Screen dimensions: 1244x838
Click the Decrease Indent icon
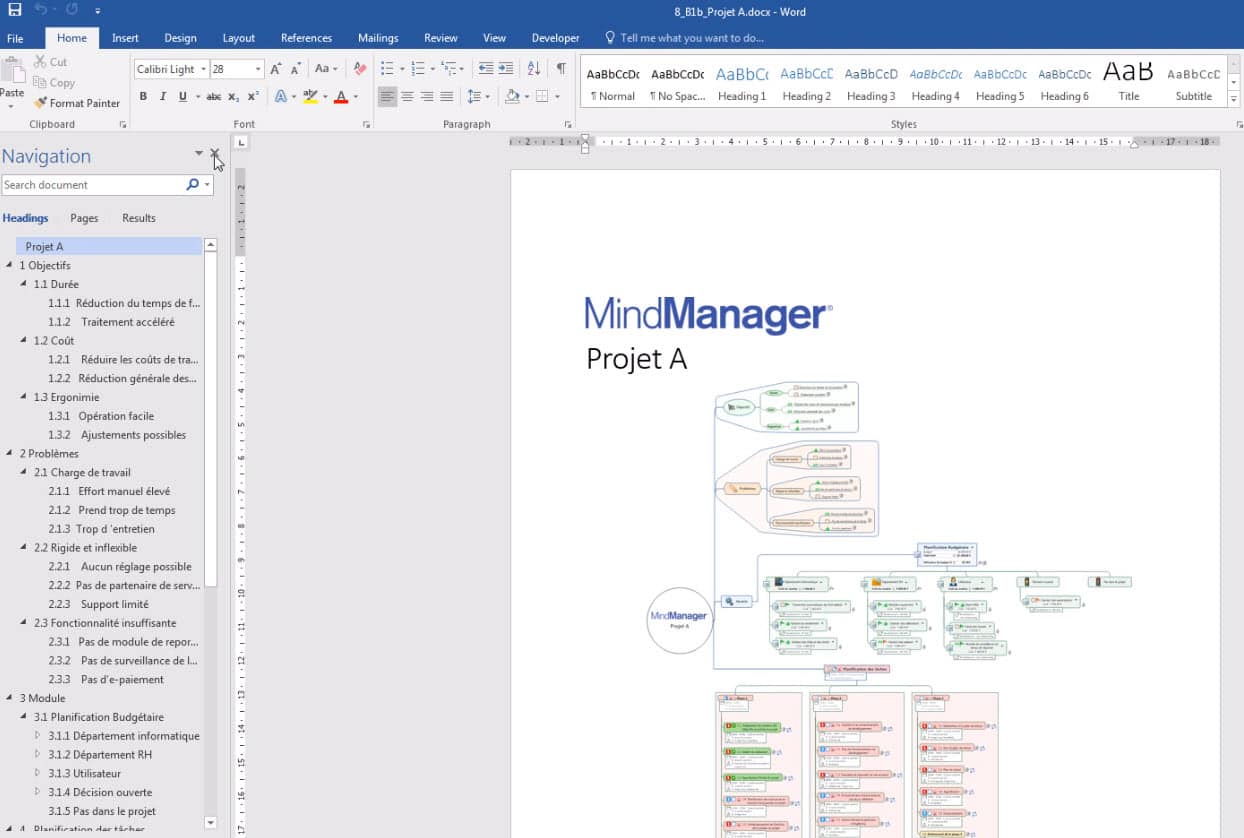coord(486,69)
